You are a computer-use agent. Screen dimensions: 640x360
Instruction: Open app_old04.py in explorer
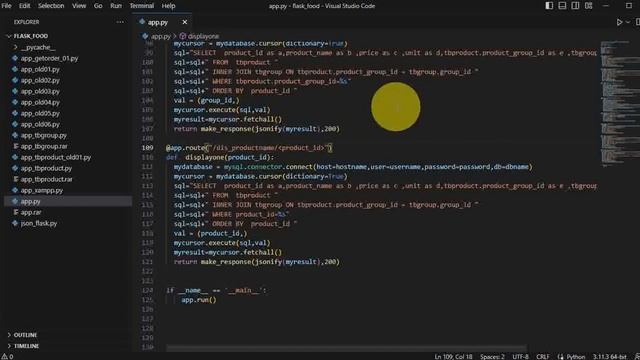click(40, 102)
